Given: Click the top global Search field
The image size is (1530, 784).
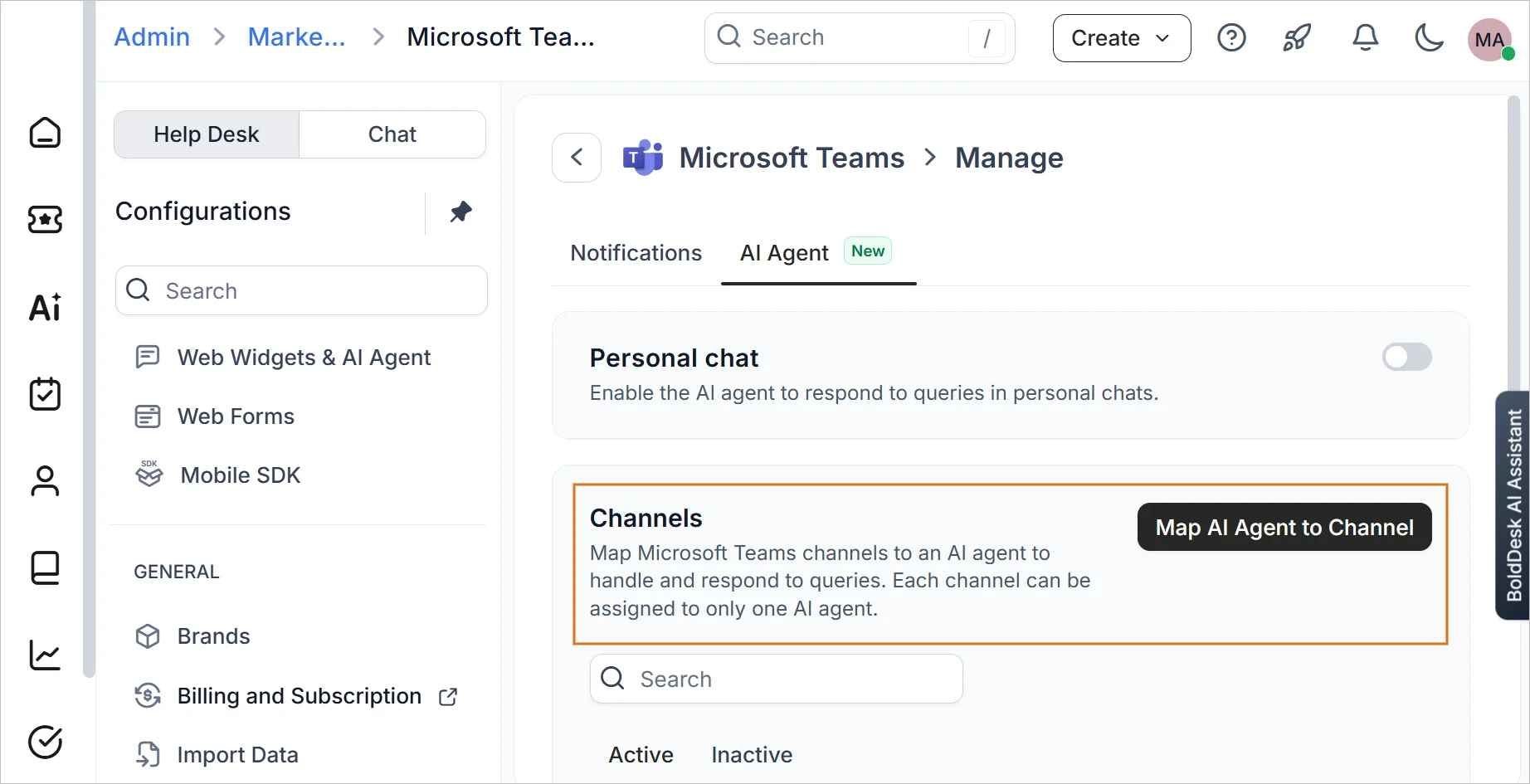Looking at the screenshot, I should (x=860, y=38).
